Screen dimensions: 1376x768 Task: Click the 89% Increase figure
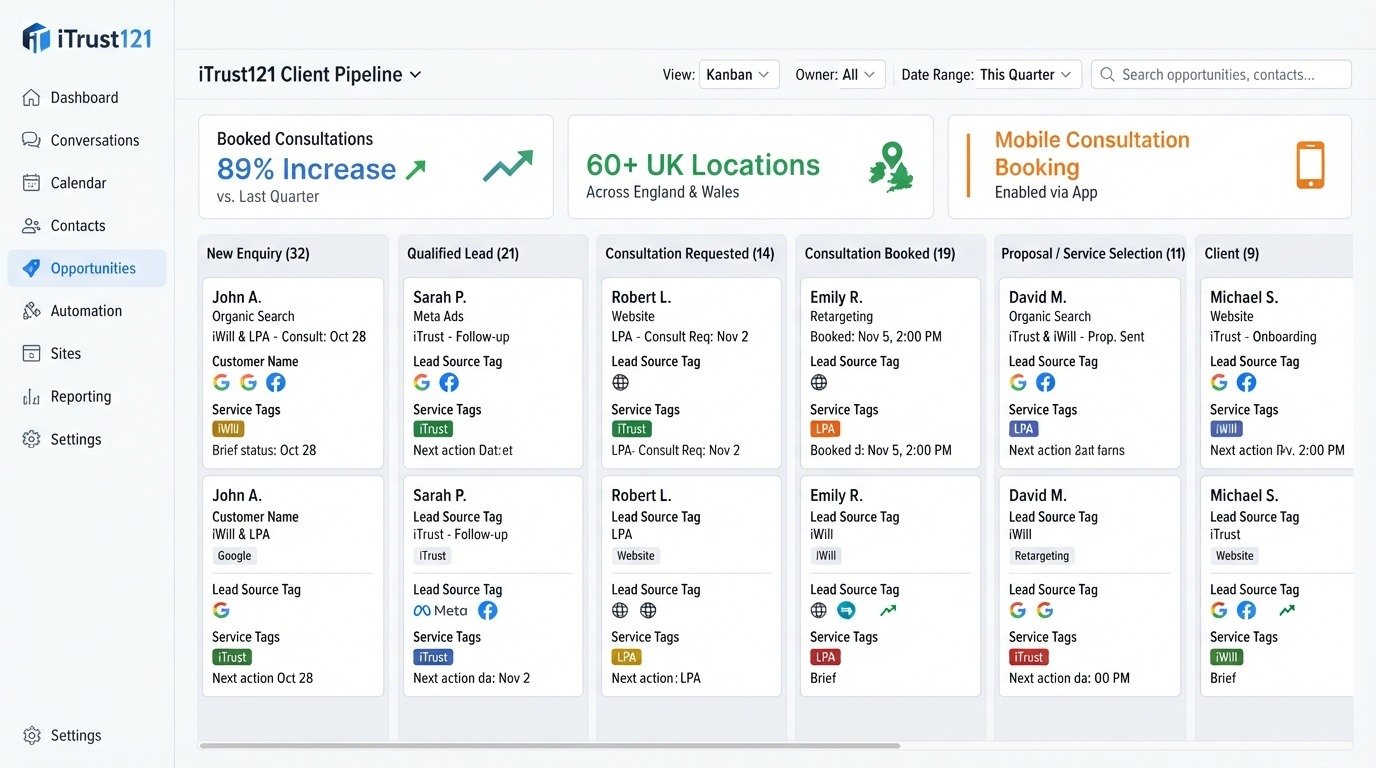tap(307, 169)
